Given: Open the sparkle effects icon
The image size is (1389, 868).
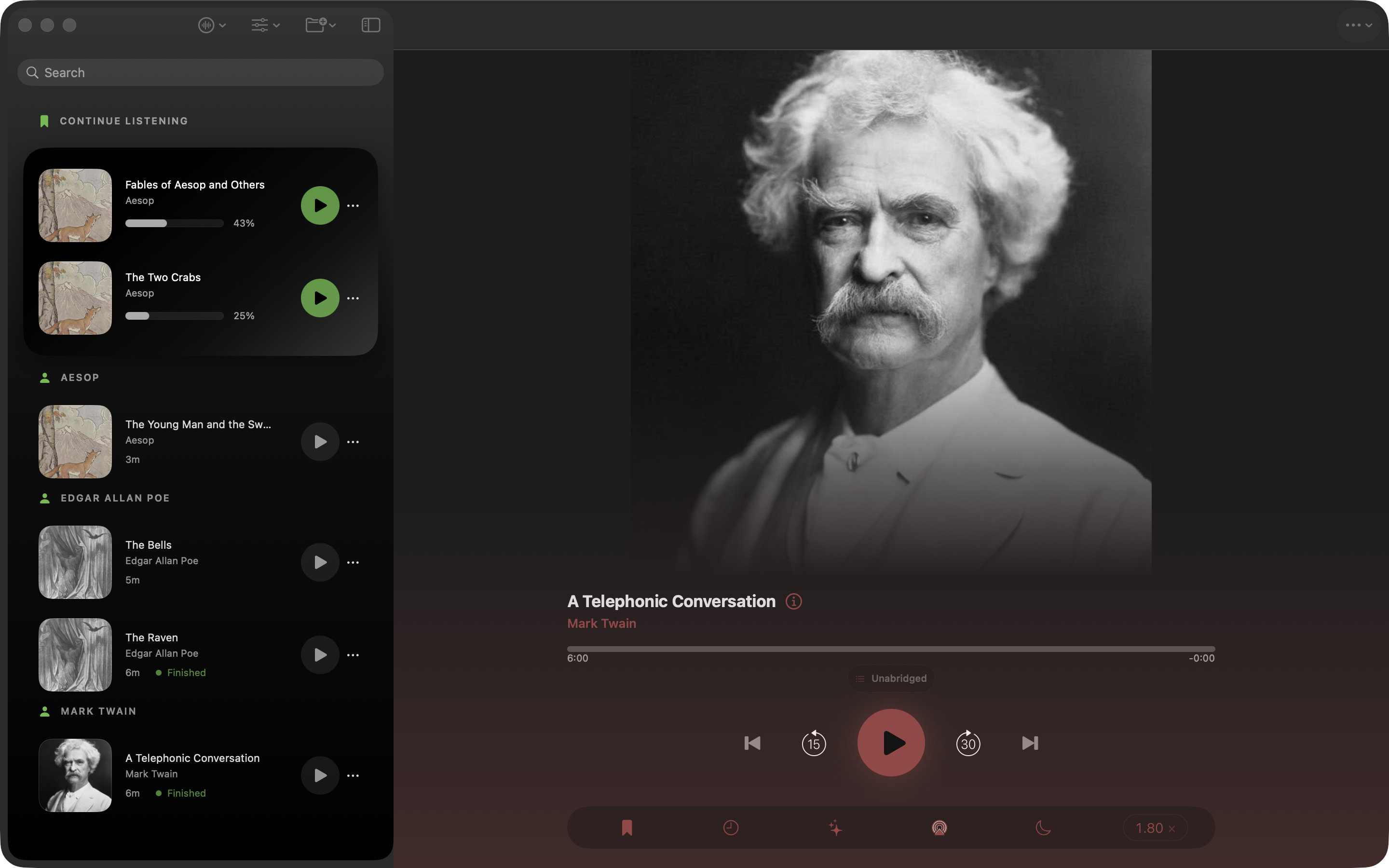Looking at the screenshot, I should pyautogui.click(x=835, y=827).
